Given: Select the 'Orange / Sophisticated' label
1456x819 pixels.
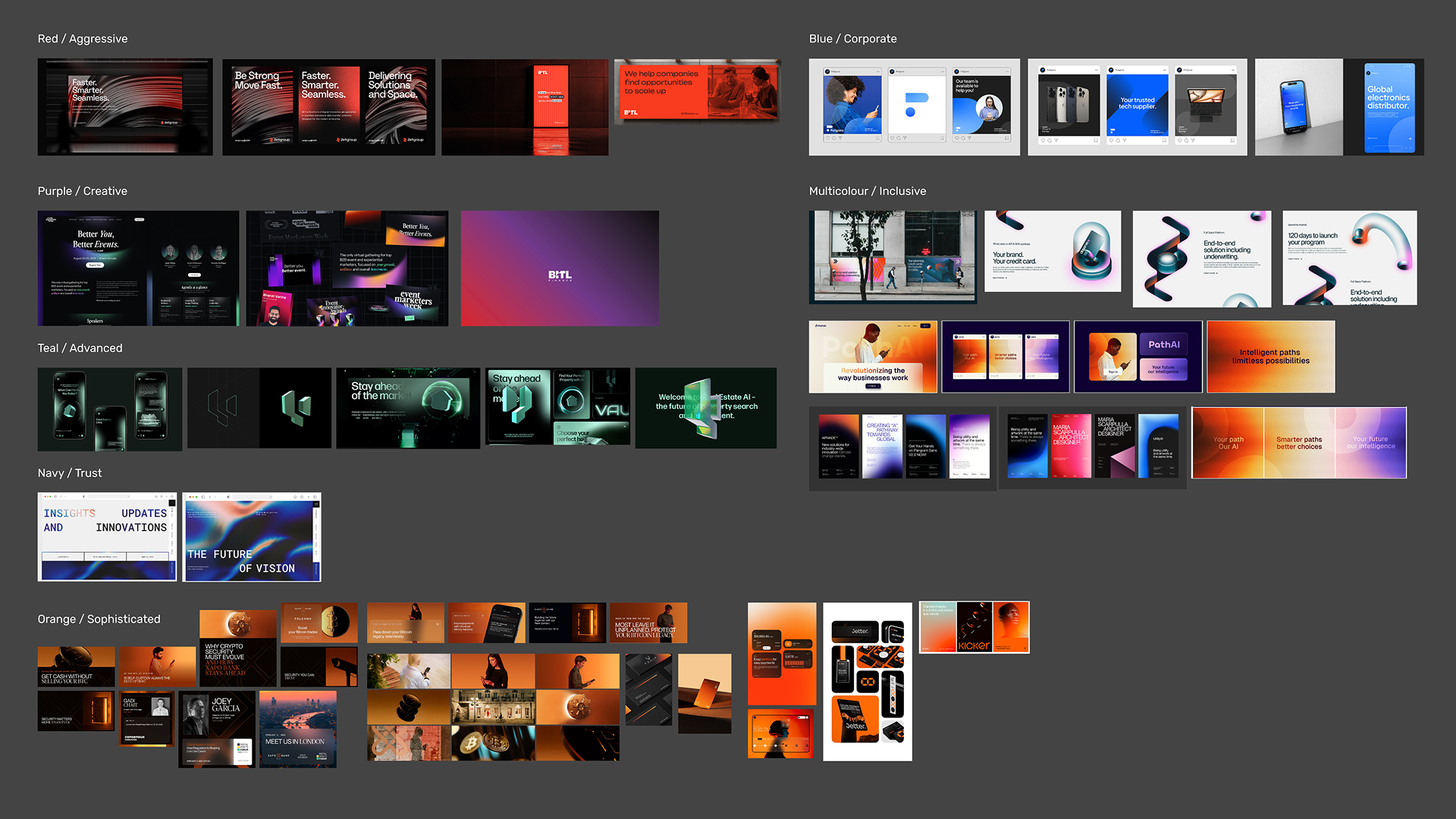Looking at the screenshot, I should click(x=99, y=620).
